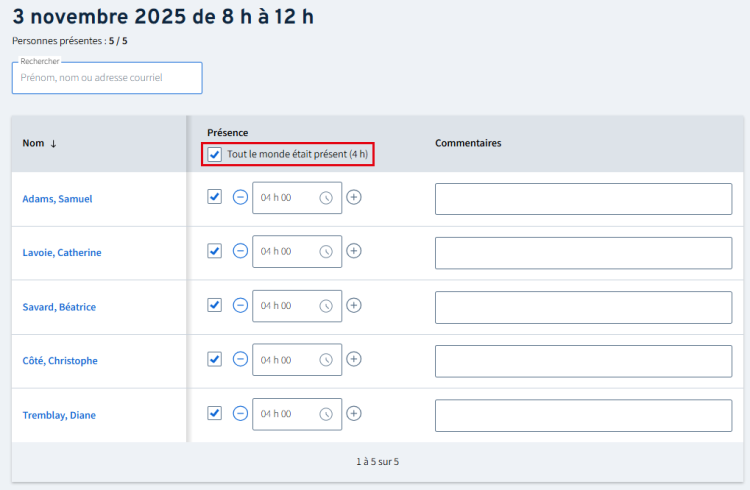
Task: Decrease hours for Lavoie, Catherine
Action: 240,252
